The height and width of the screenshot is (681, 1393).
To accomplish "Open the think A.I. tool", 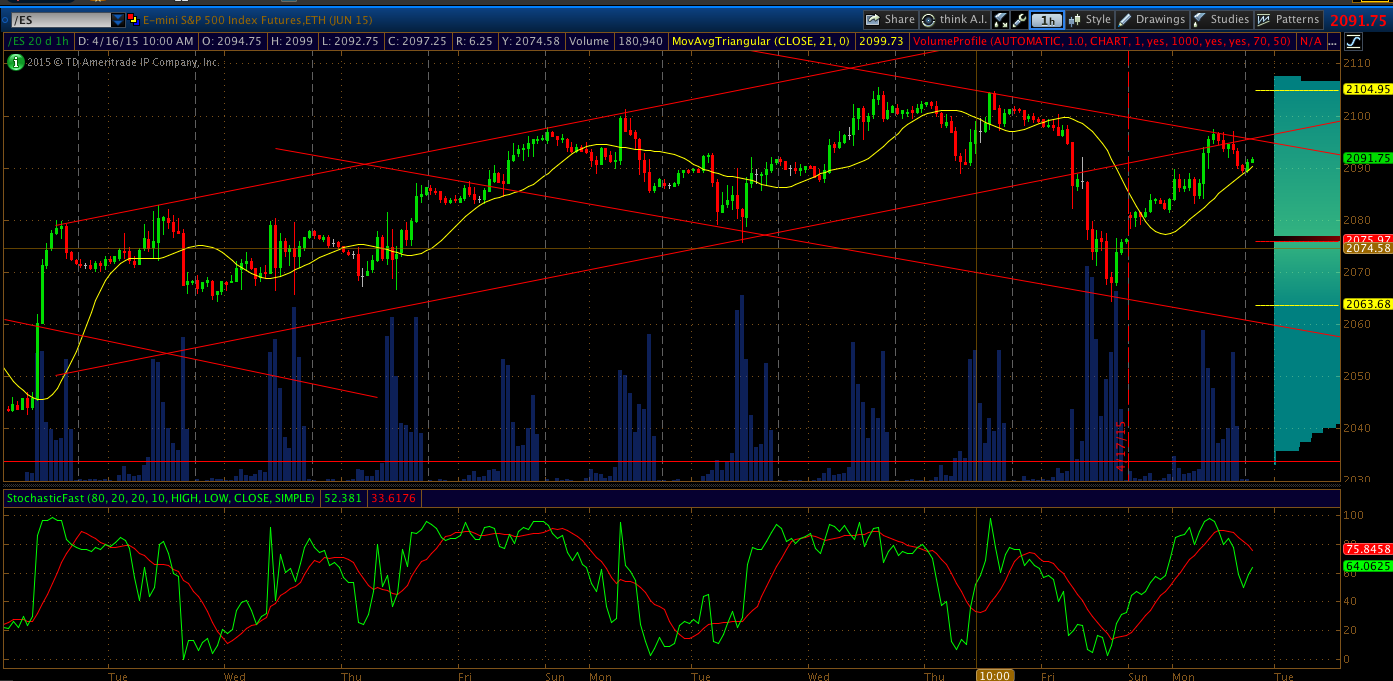I will tap(954, 19).
